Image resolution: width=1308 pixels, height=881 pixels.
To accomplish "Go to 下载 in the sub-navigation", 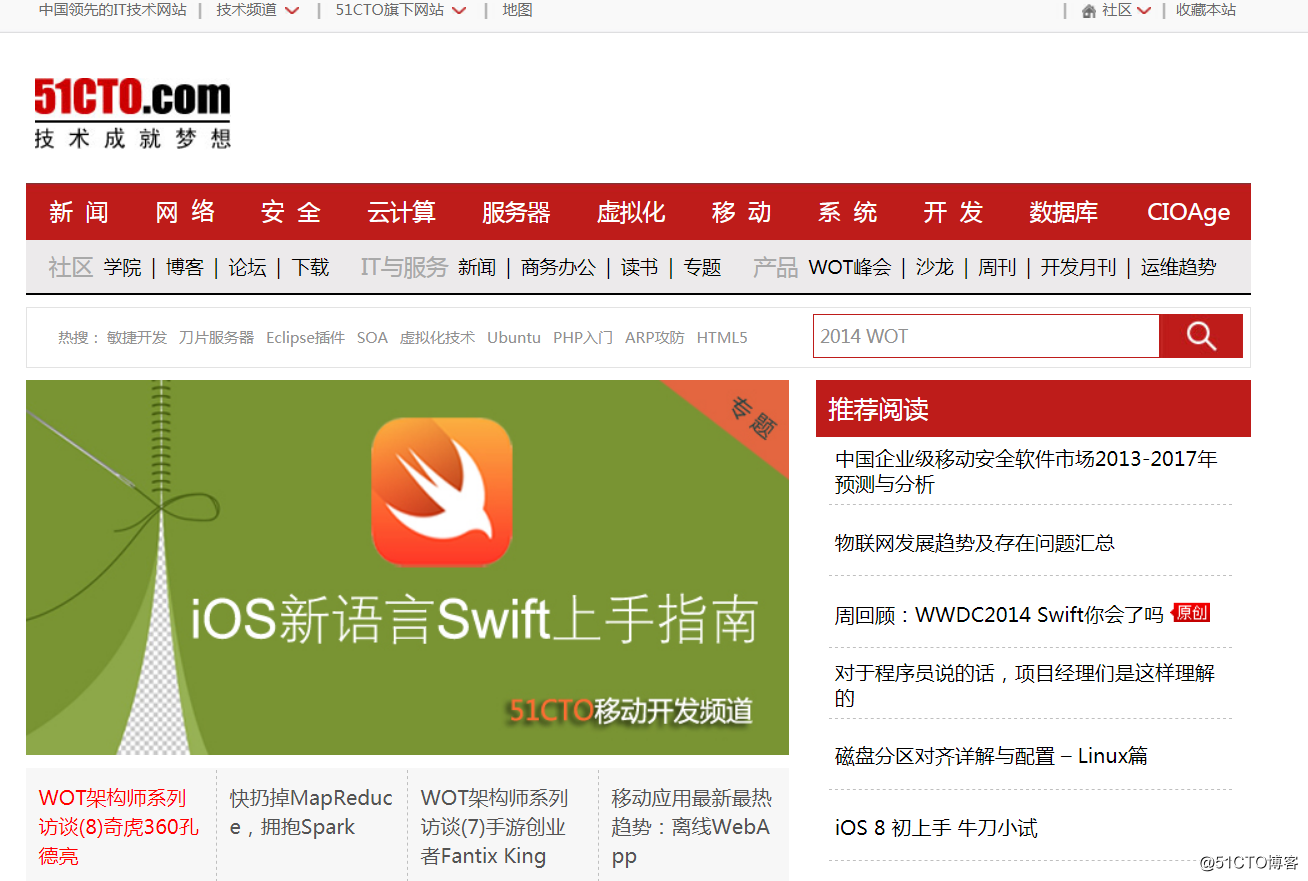I will 310,267.
